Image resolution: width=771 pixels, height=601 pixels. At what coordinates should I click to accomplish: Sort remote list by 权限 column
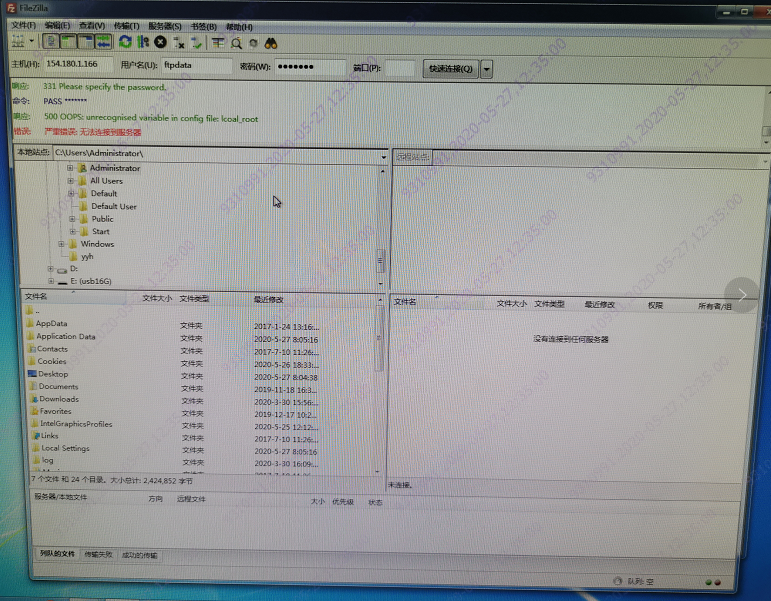pos(655,305)
